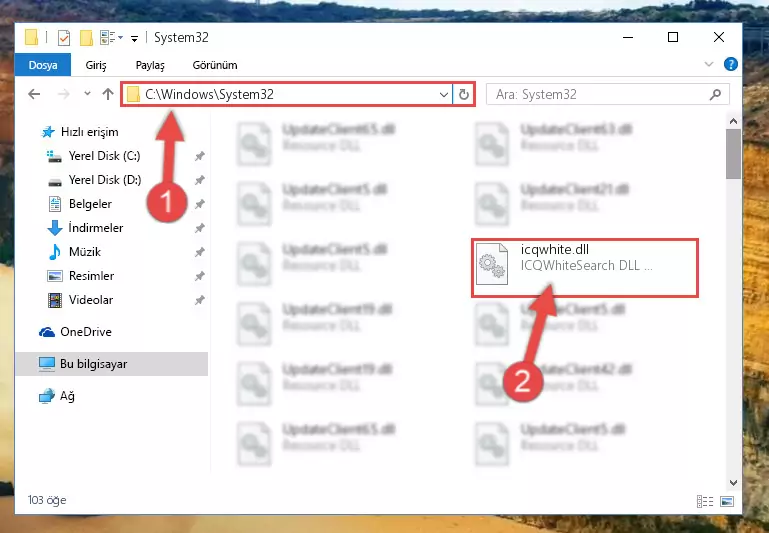Click the pin icon next to İndirmeler
The height and width of the screenshot is (533, 769).
pyautogui.click(x=200, y=228)
